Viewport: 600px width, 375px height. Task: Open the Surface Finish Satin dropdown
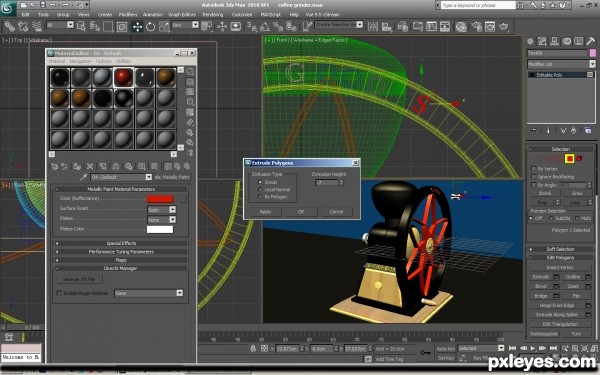(162, 210)
